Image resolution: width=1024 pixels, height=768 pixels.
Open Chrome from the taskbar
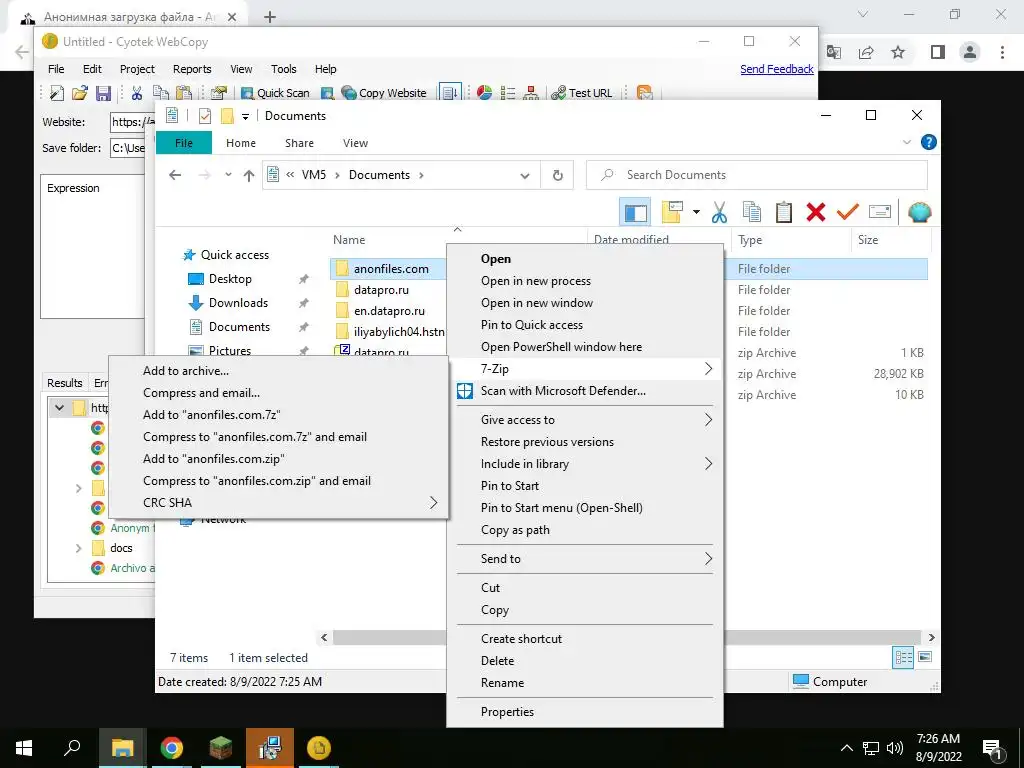click(172, 748)
